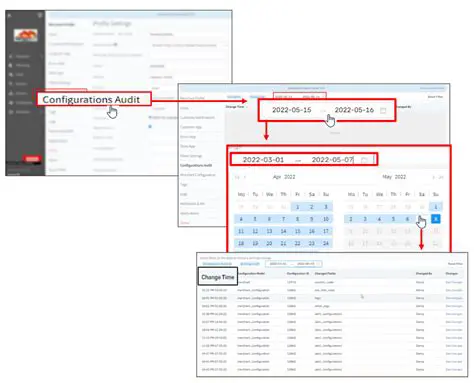This screenshot has width=474, height=383.
Task: Pick April 7 in the calendar
Action: 283,219
